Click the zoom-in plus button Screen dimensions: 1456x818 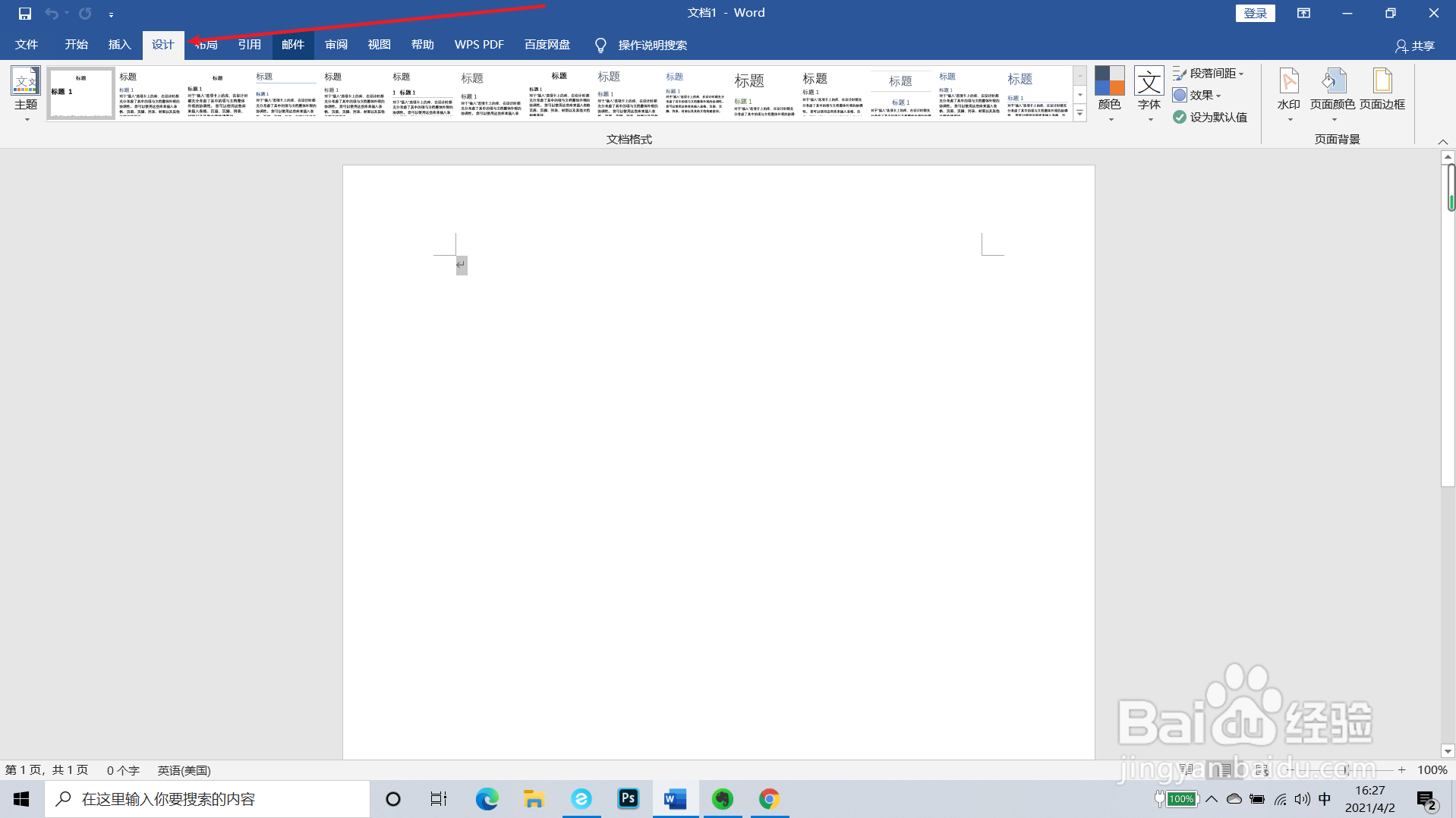pos(1401,770)
